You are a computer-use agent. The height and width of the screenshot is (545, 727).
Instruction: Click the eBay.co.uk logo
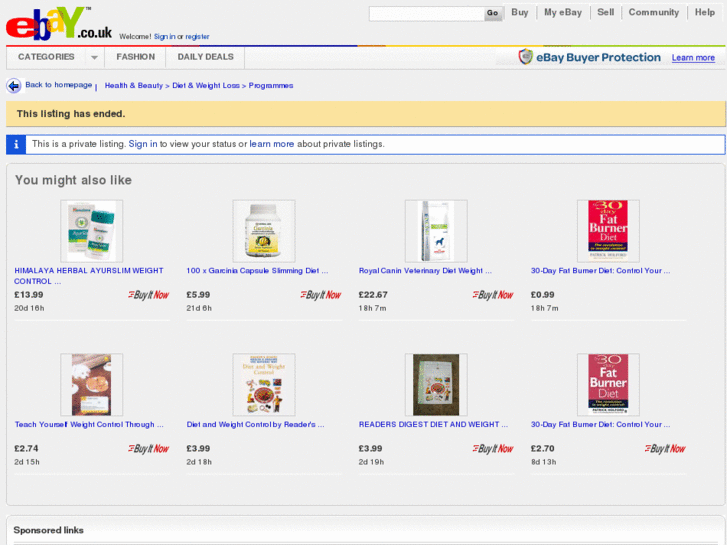(59, 24)
